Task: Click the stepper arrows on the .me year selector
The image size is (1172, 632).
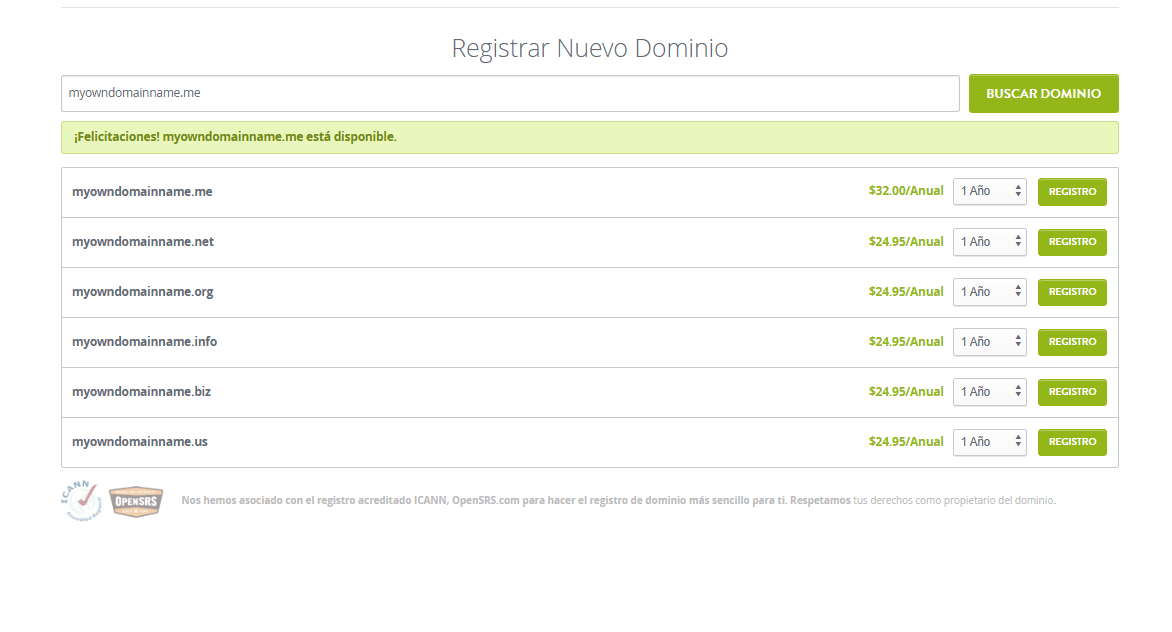Action: point(1017,191)
